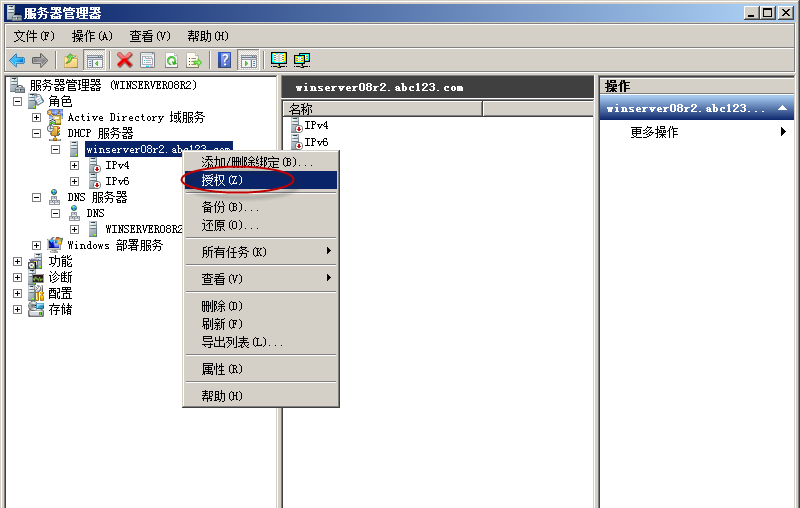The height and width of the screenshot is (508, 800).
Task: Expand Active Directory 域服务 node
Action: [37, 117]
